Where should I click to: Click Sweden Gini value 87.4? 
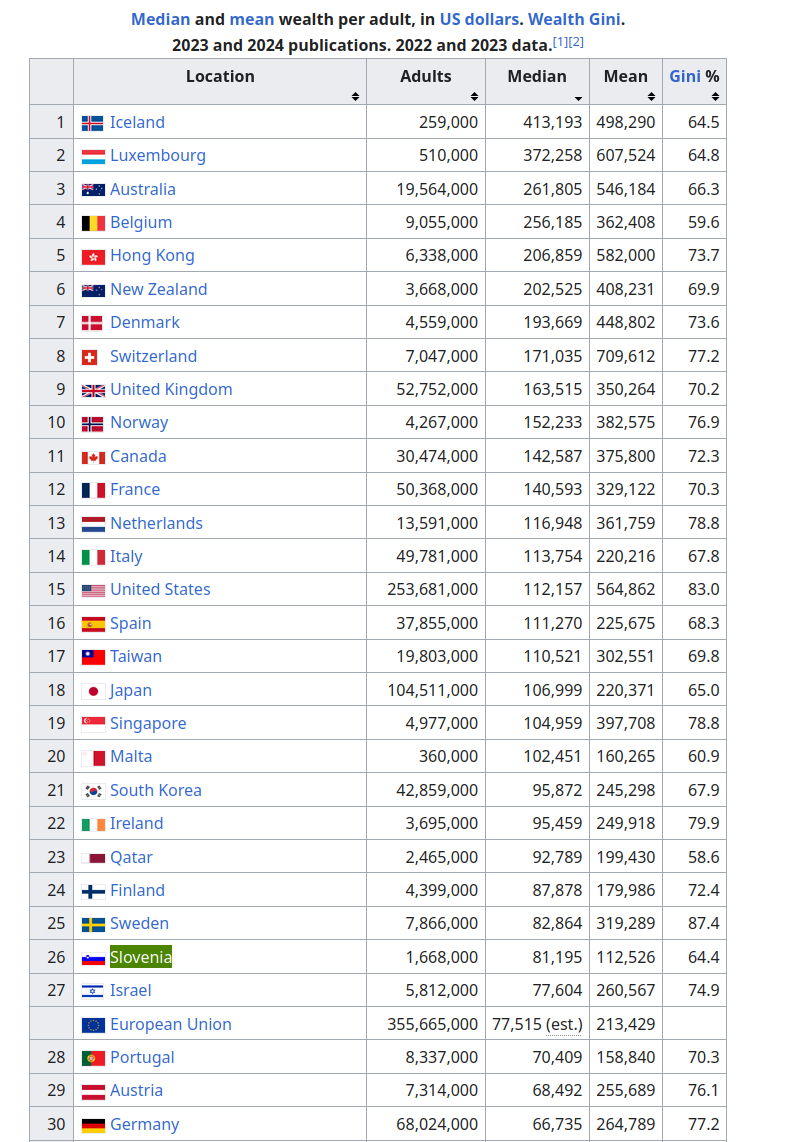[x=703, y=924]
